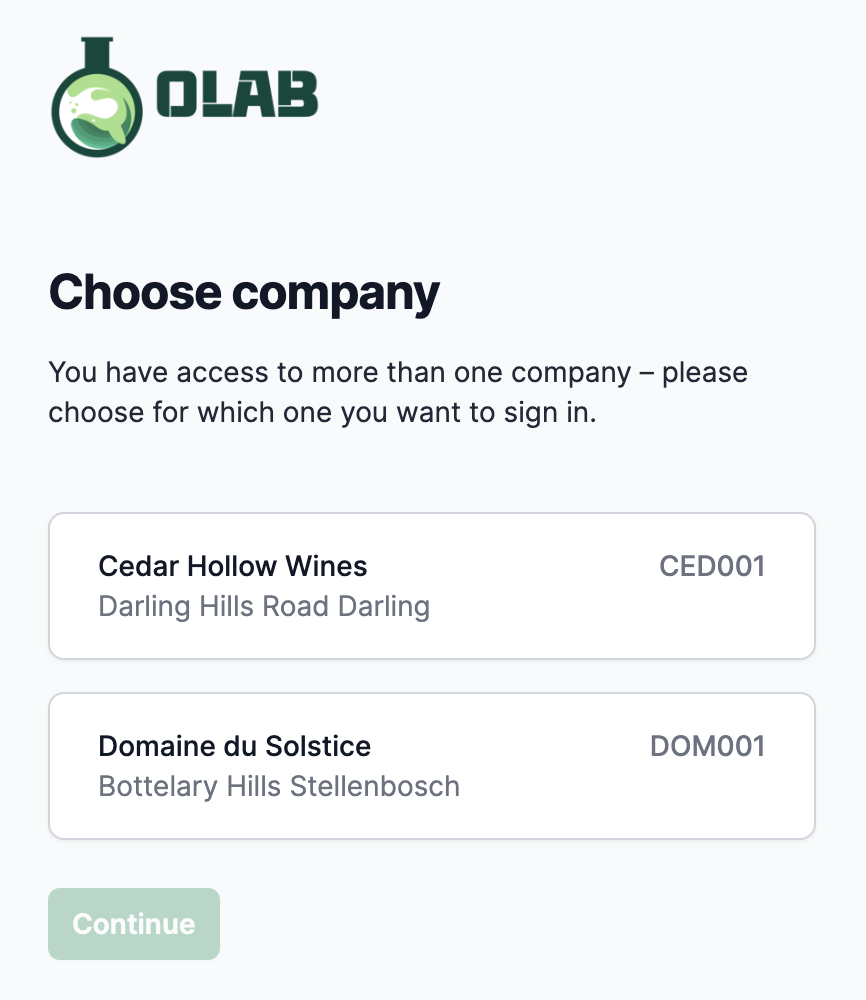Click the letter O in OLAB logo
Screen dimensions: 866x1000
177,96
